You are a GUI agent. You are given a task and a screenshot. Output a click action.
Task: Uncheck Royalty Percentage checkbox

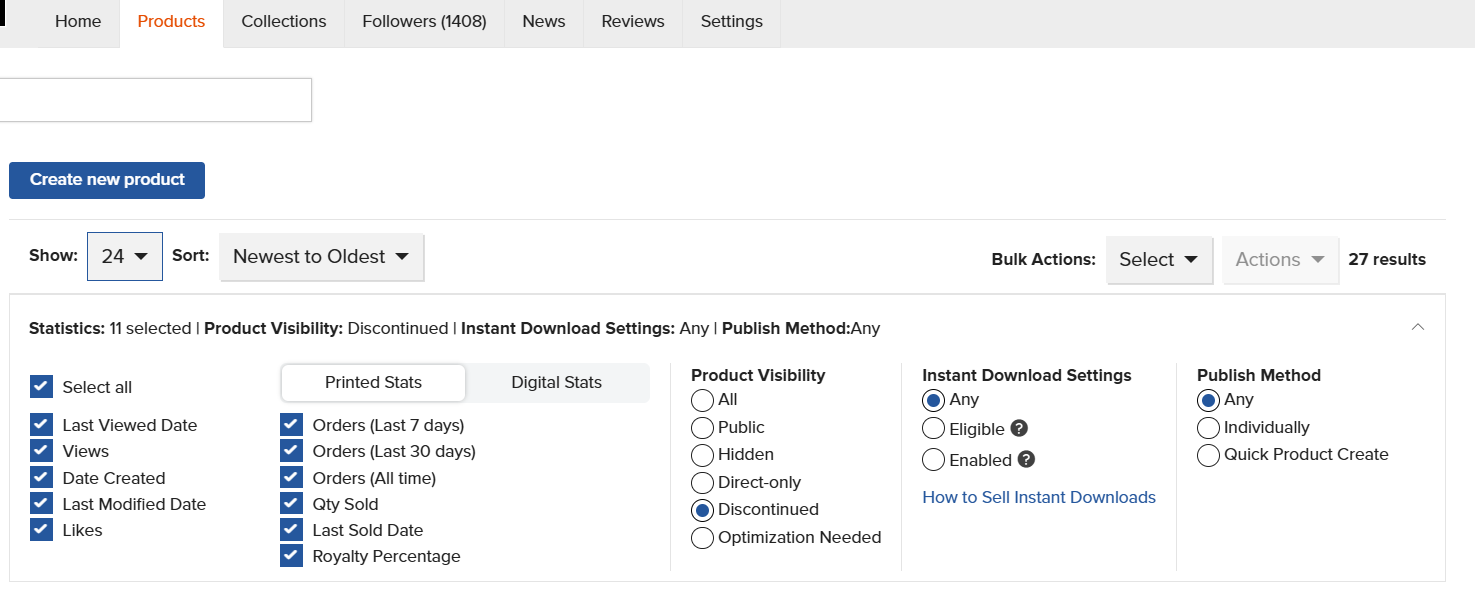tap(291, 556)
